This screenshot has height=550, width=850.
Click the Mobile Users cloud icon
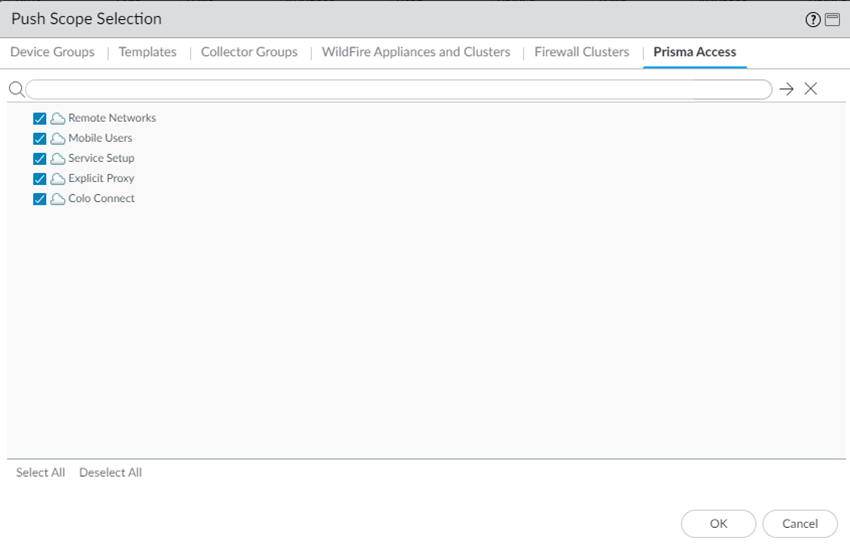pyautogui.click(x=58, y=139)
